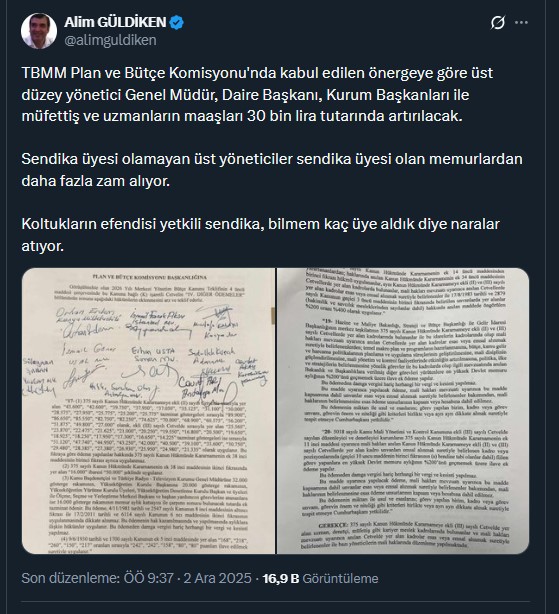Open the three-dot more options menu
Viewport: 559px width, 614px height.
coord(521,23)
